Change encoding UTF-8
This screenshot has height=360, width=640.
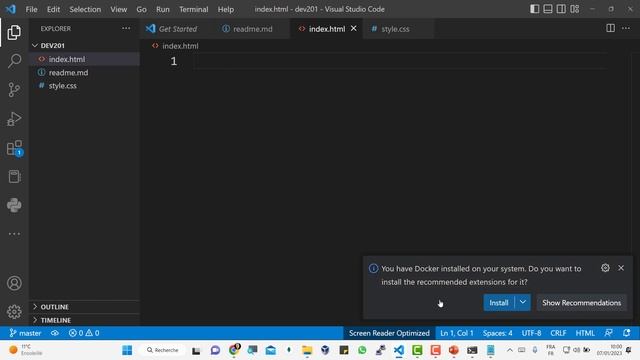(531, 333)
